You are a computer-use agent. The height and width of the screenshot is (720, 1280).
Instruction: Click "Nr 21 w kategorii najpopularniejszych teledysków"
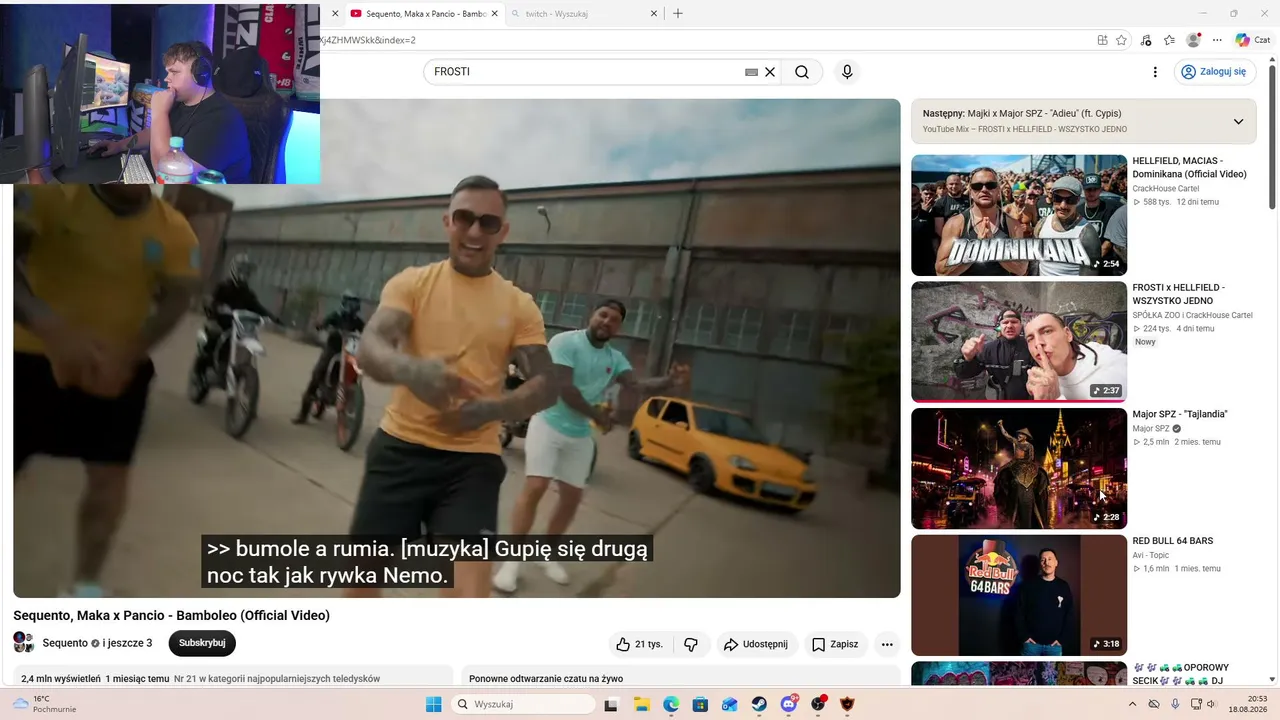(x=277, y=678)
